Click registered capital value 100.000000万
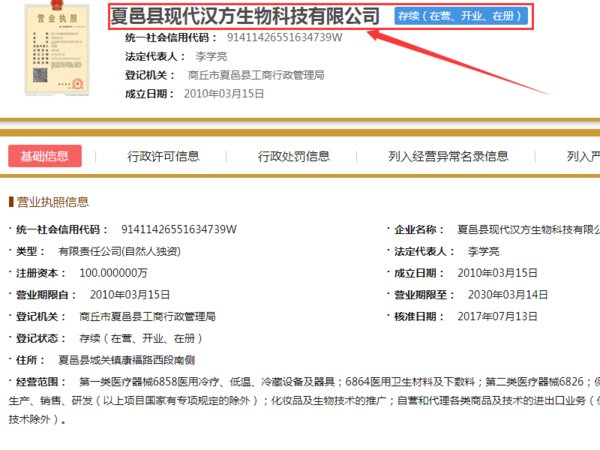This screenshot has width=600, height=450. 113,273
